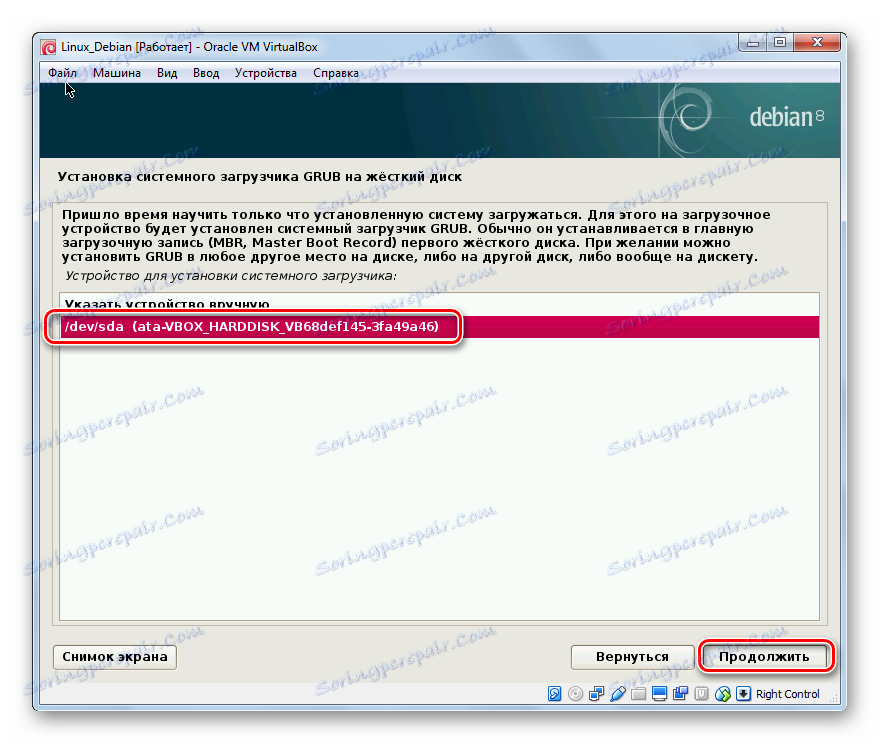Open the network adapters status icon

tap(596, 694)
